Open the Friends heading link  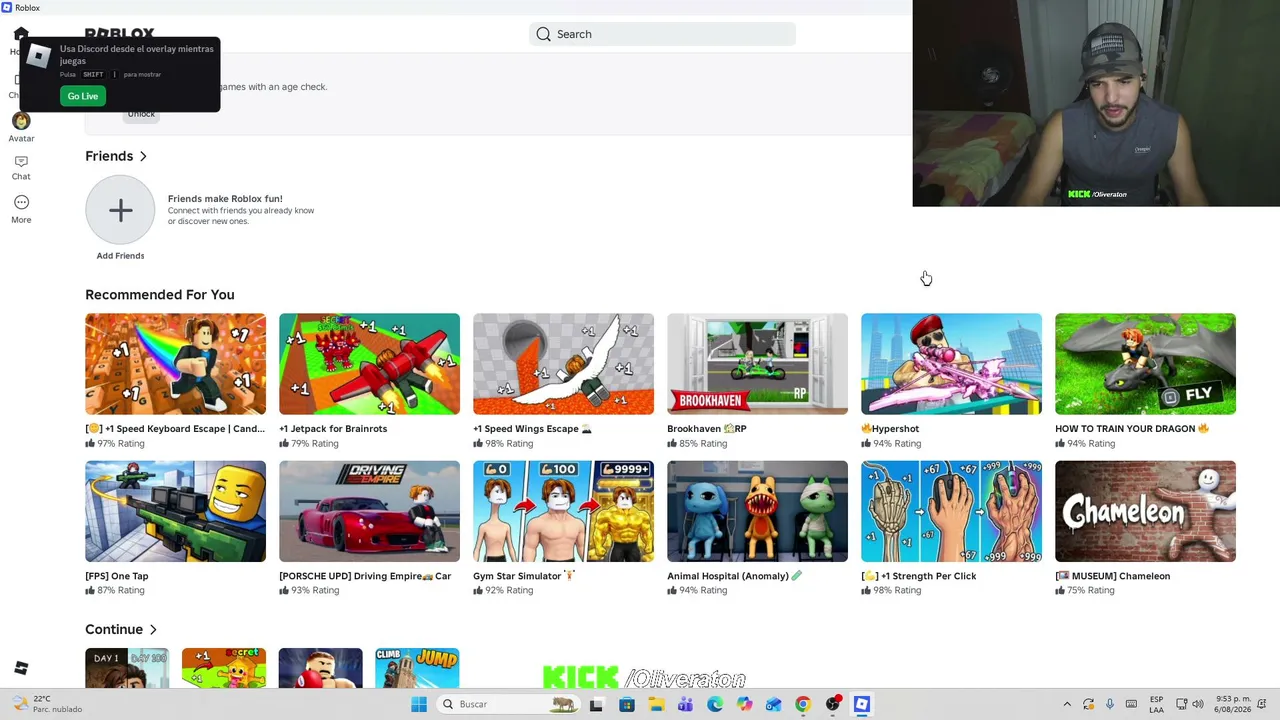coord(109,156)
